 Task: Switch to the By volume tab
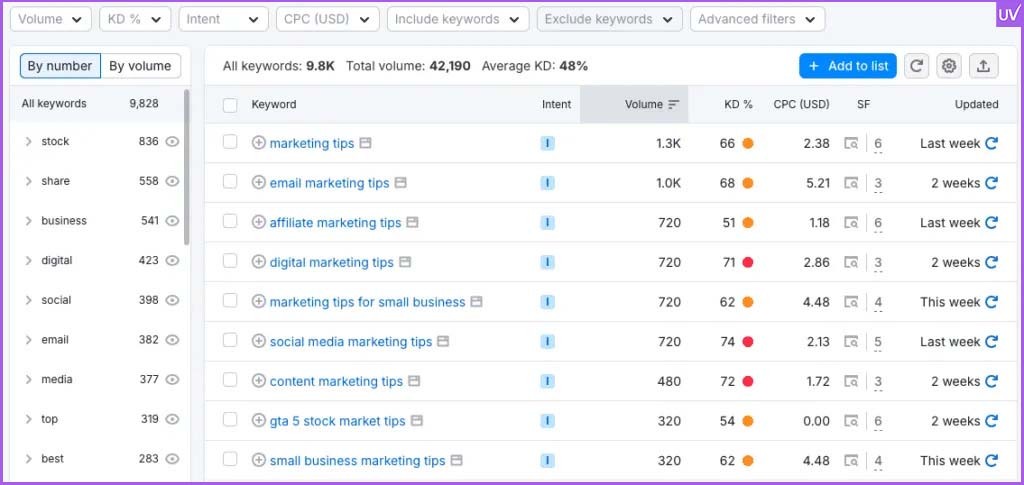click(140, 66)
